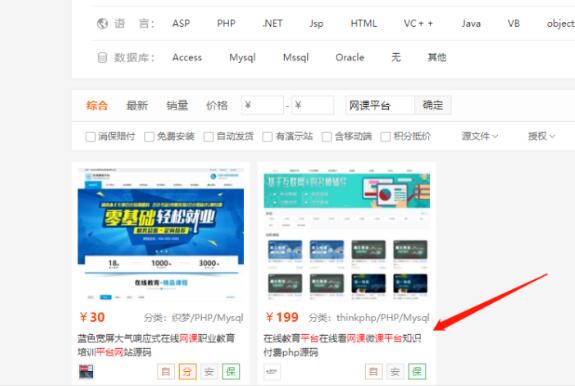Click the green 保 badge on ¥199 product

pos(417,372)
